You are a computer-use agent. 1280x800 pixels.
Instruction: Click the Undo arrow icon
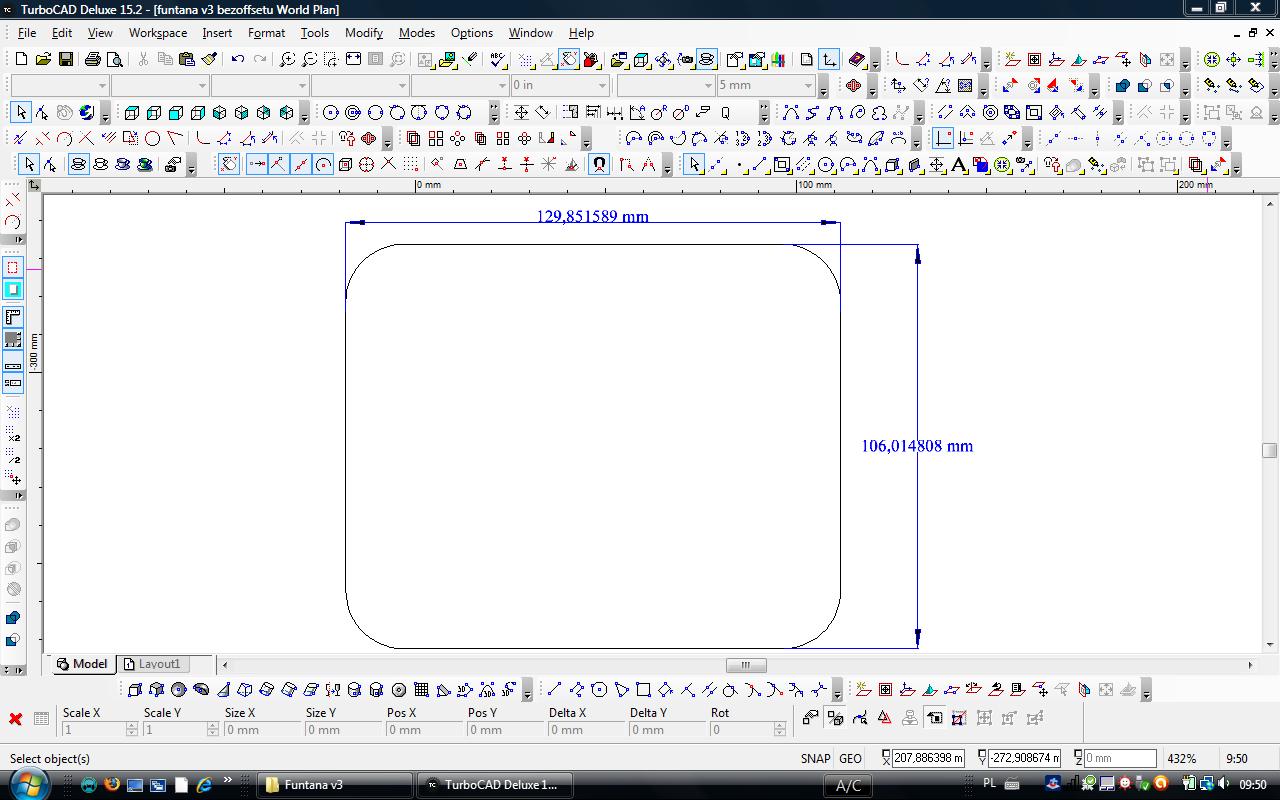point(237,60)
